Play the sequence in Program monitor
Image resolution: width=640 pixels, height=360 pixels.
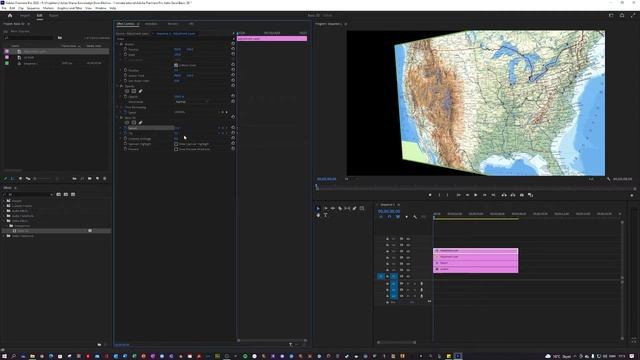coord(476,195)
